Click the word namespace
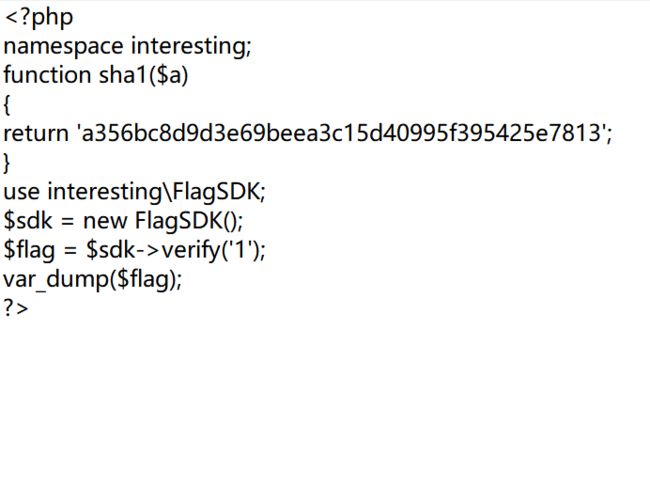The width and height of the screenshot is (650, 502). [x=63, y=46]
